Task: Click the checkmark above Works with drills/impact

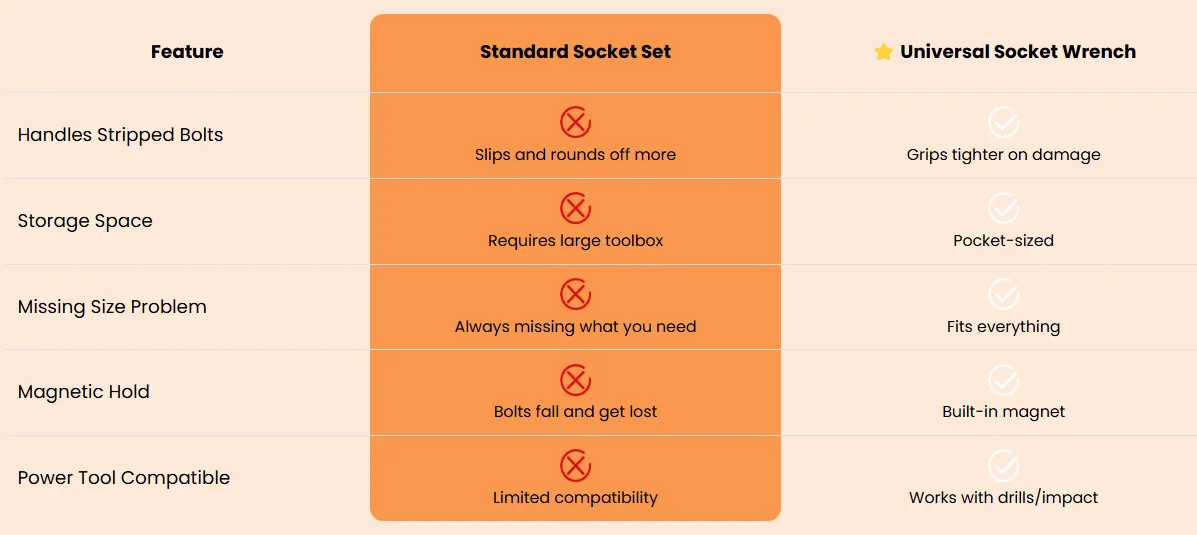Action: (x=1003, y=466)
